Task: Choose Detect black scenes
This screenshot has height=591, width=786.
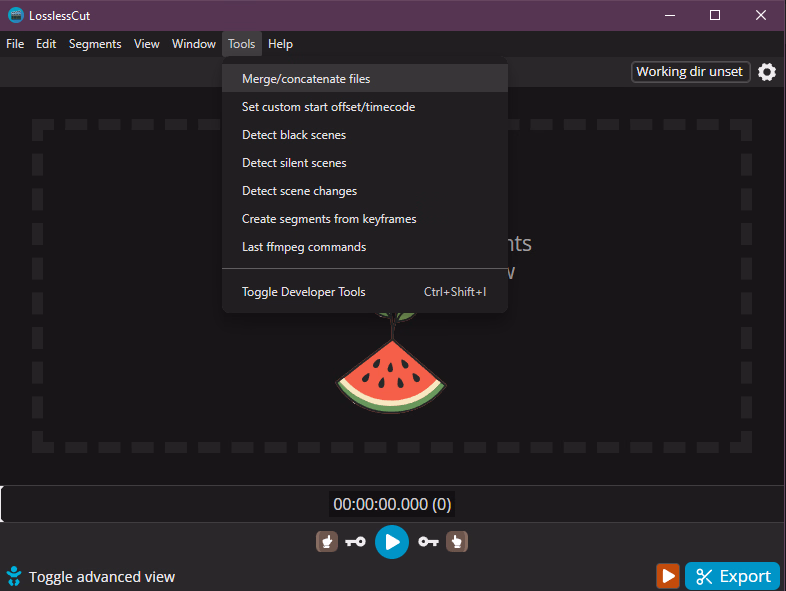Action: click(x=294, y=135)
